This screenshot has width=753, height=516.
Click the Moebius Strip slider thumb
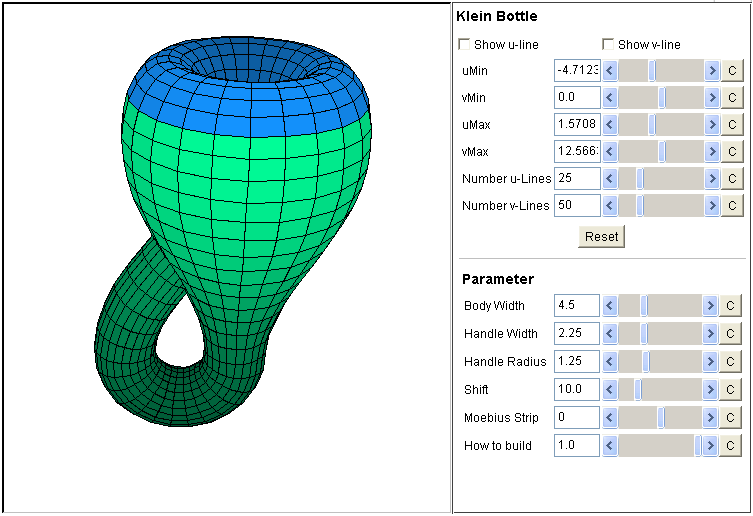point(661,418)
